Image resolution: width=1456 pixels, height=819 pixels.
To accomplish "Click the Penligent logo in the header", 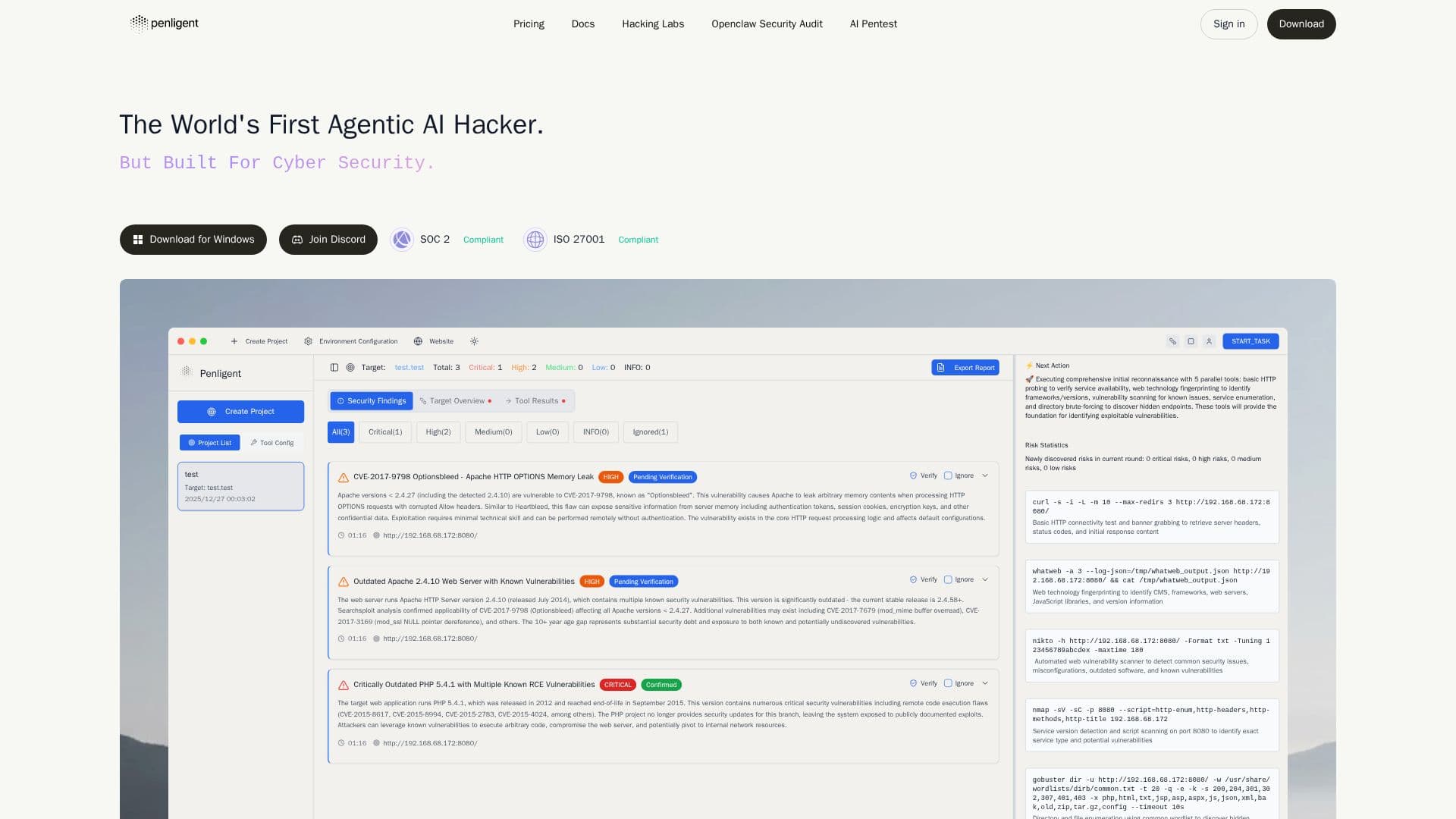I will coord(164,24).
